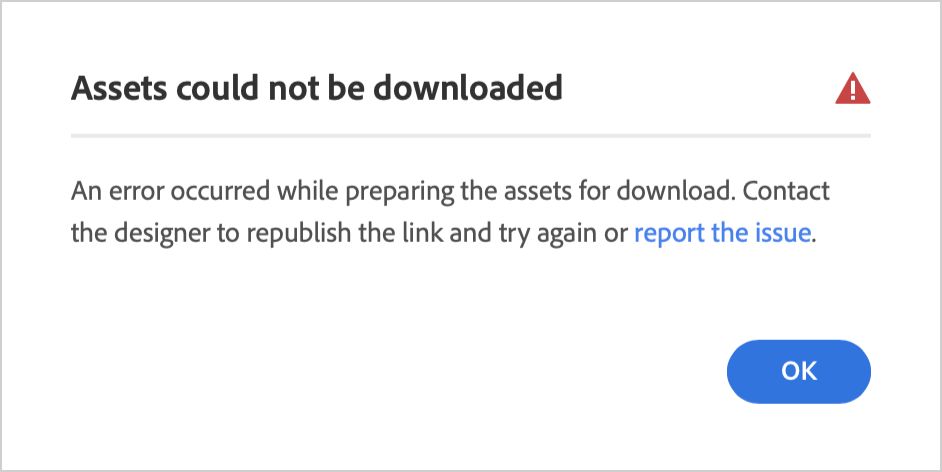Dismiss the error dialog with OK

click(798, 371)
